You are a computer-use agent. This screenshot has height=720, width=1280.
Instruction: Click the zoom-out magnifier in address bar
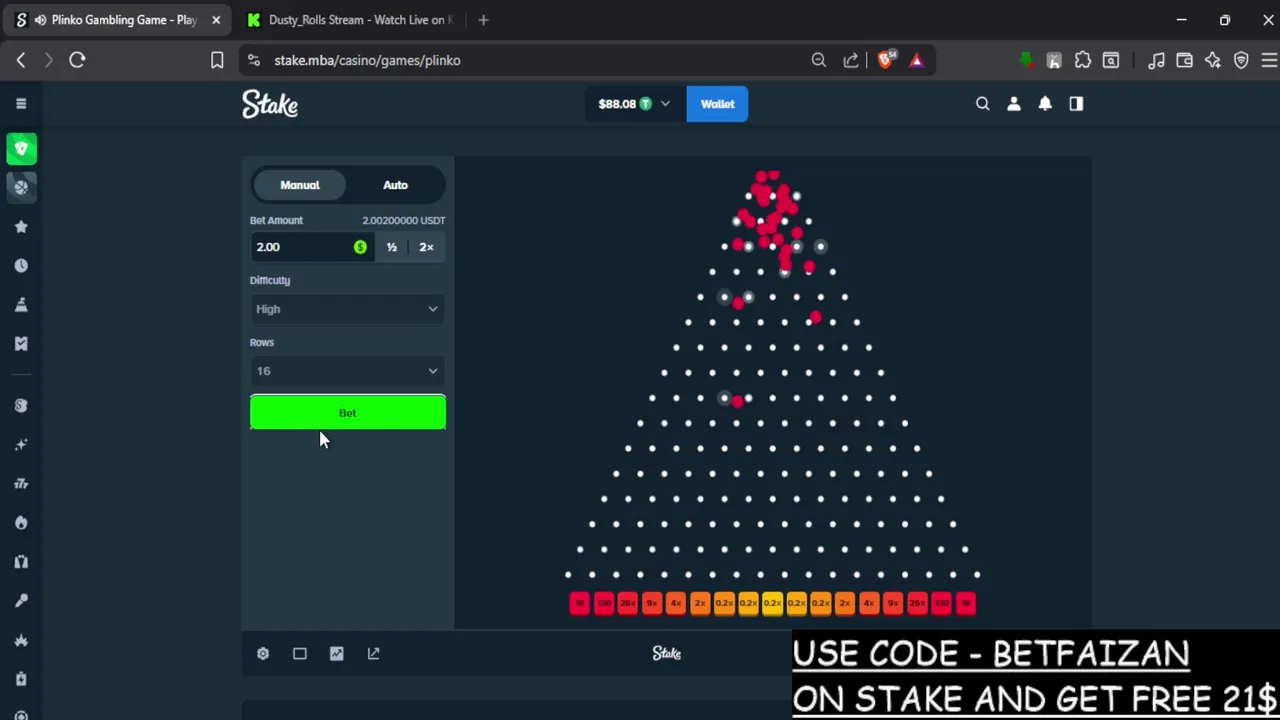click(819, 60)
